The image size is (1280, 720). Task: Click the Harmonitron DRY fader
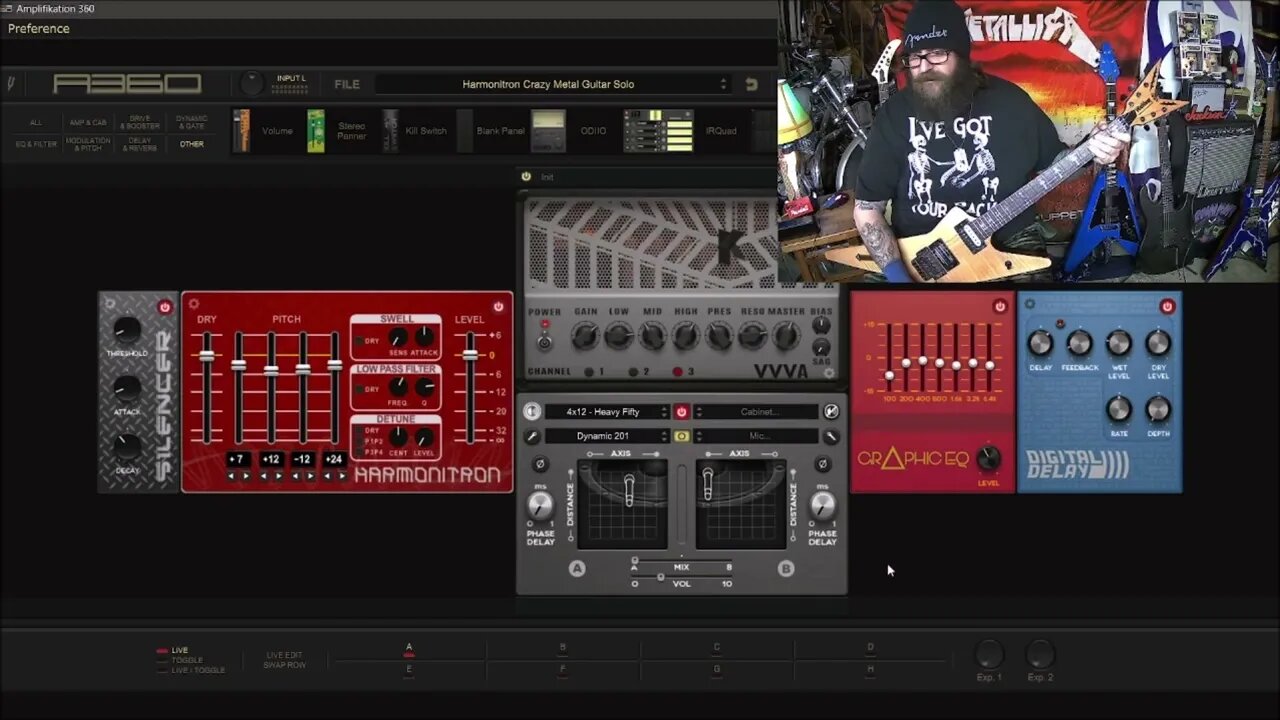pos(207,356)
